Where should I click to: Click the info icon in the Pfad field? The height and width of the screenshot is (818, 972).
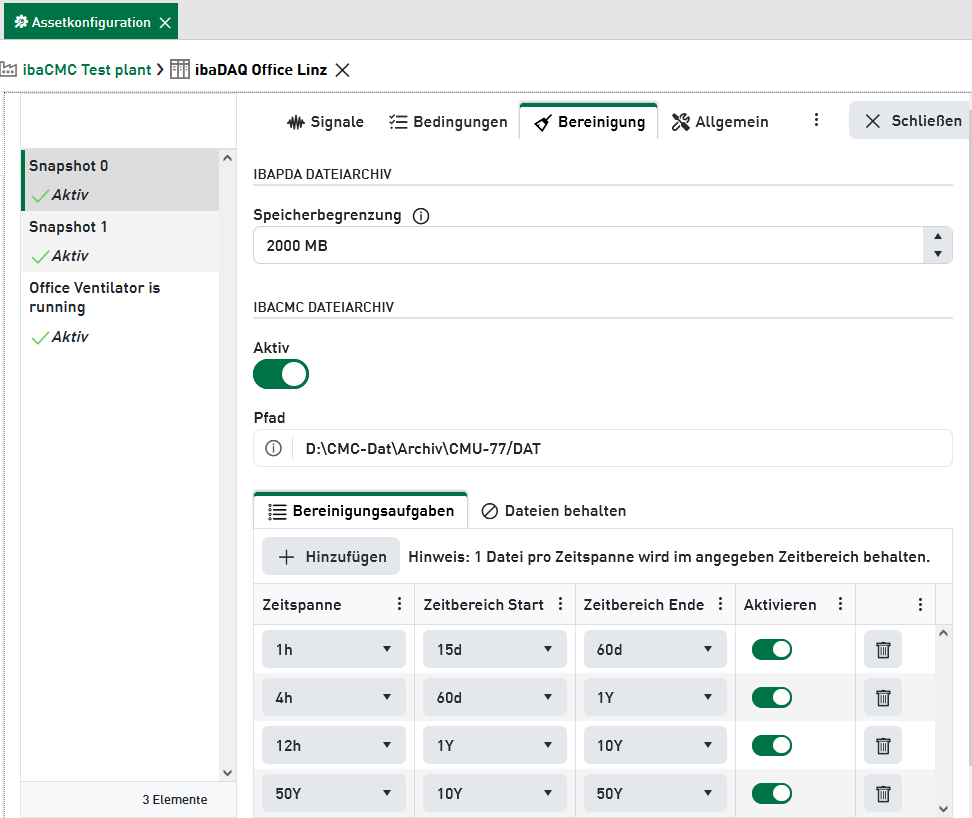pos(273,448)
